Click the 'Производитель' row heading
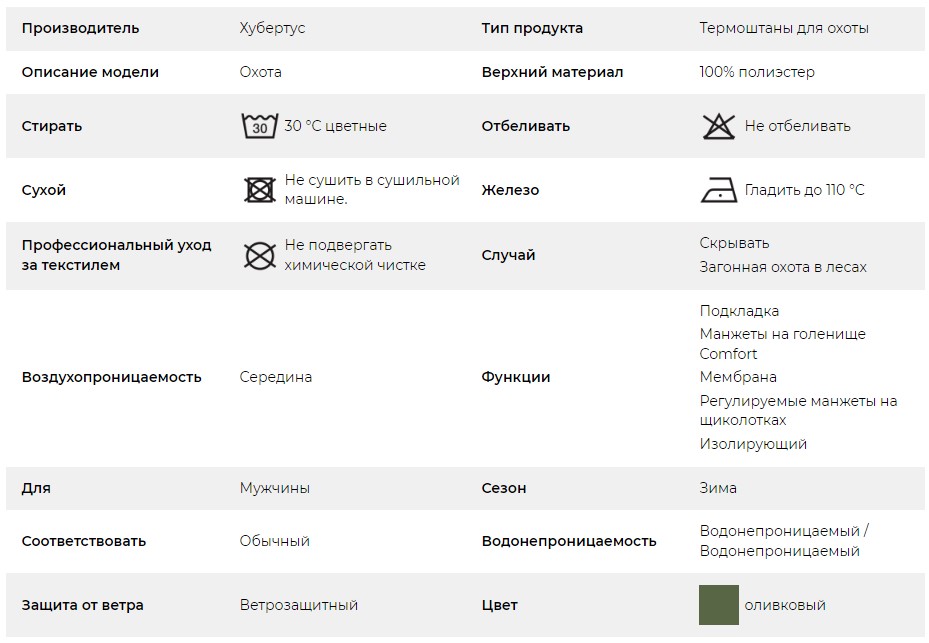 coord(80,28)
